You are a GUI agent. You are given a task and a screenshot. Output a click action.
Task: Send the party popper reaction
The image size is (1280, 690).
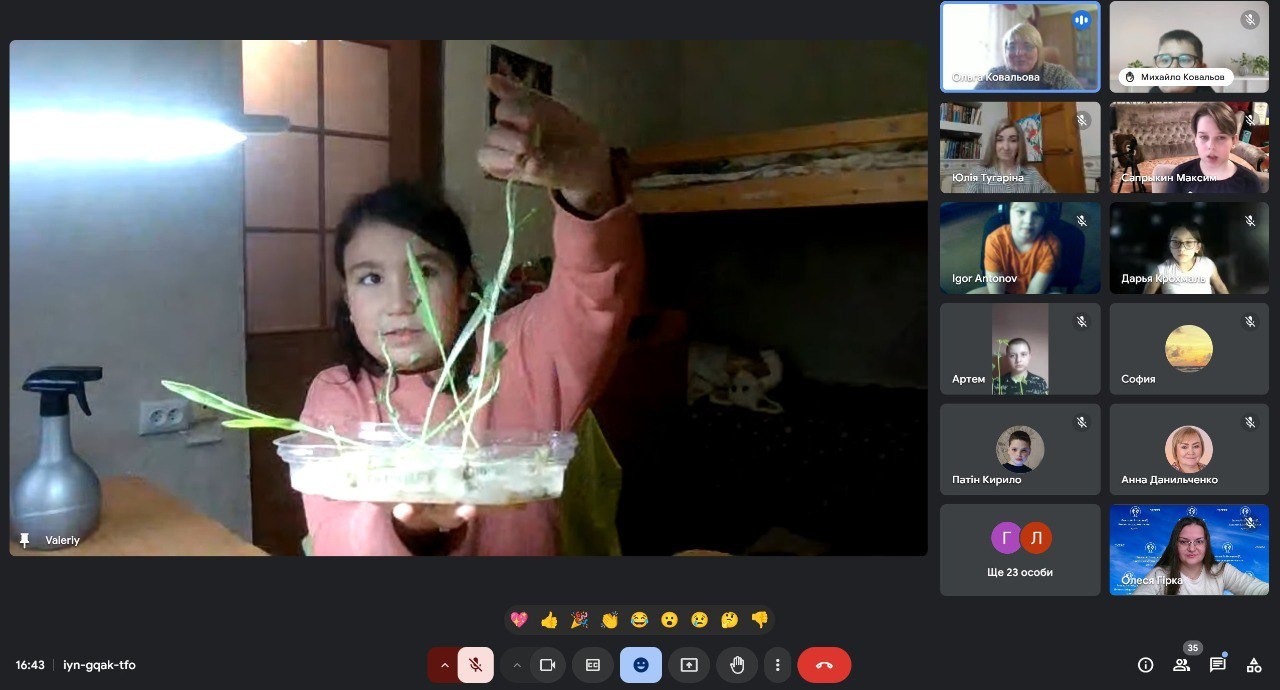click(579, 620)
